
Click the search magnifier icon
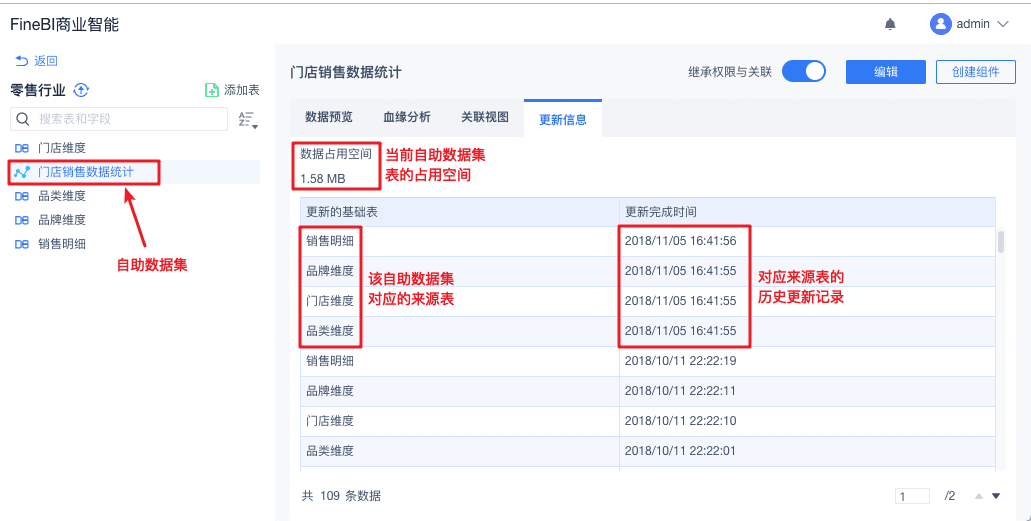(23, 119)
